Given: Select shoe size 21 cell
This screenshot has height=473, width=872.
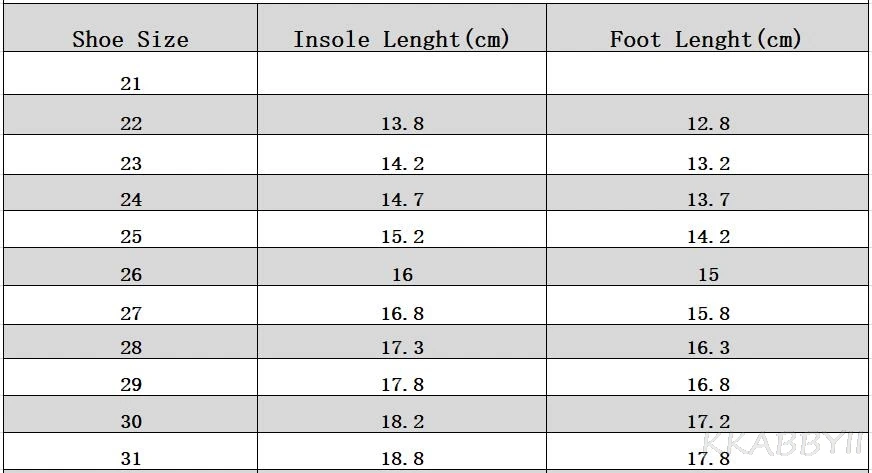Looking at the screenshot, I should pos(131,84).
